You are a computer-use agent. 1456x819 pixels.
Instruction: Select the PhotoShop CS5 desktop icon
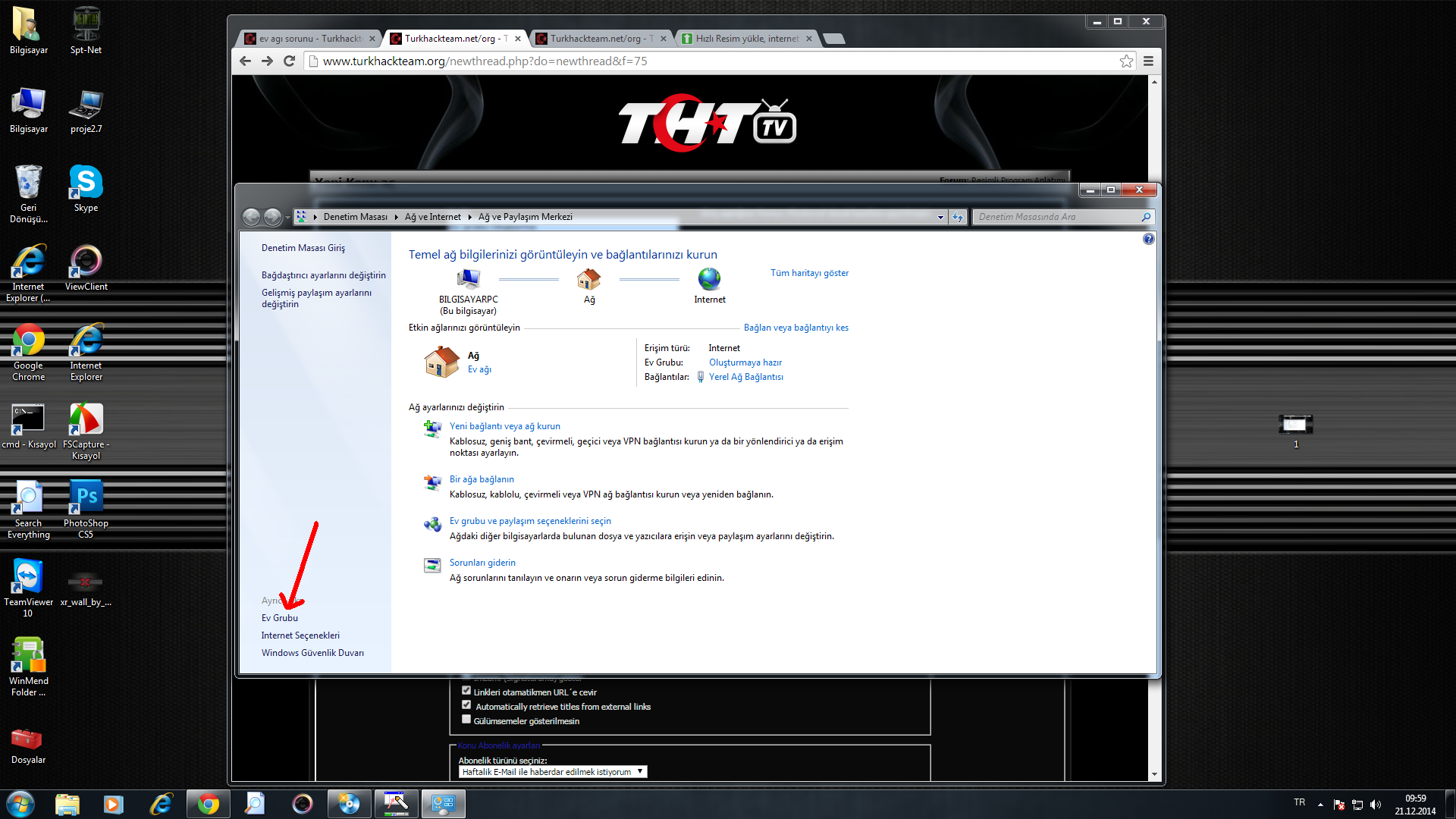86,509
